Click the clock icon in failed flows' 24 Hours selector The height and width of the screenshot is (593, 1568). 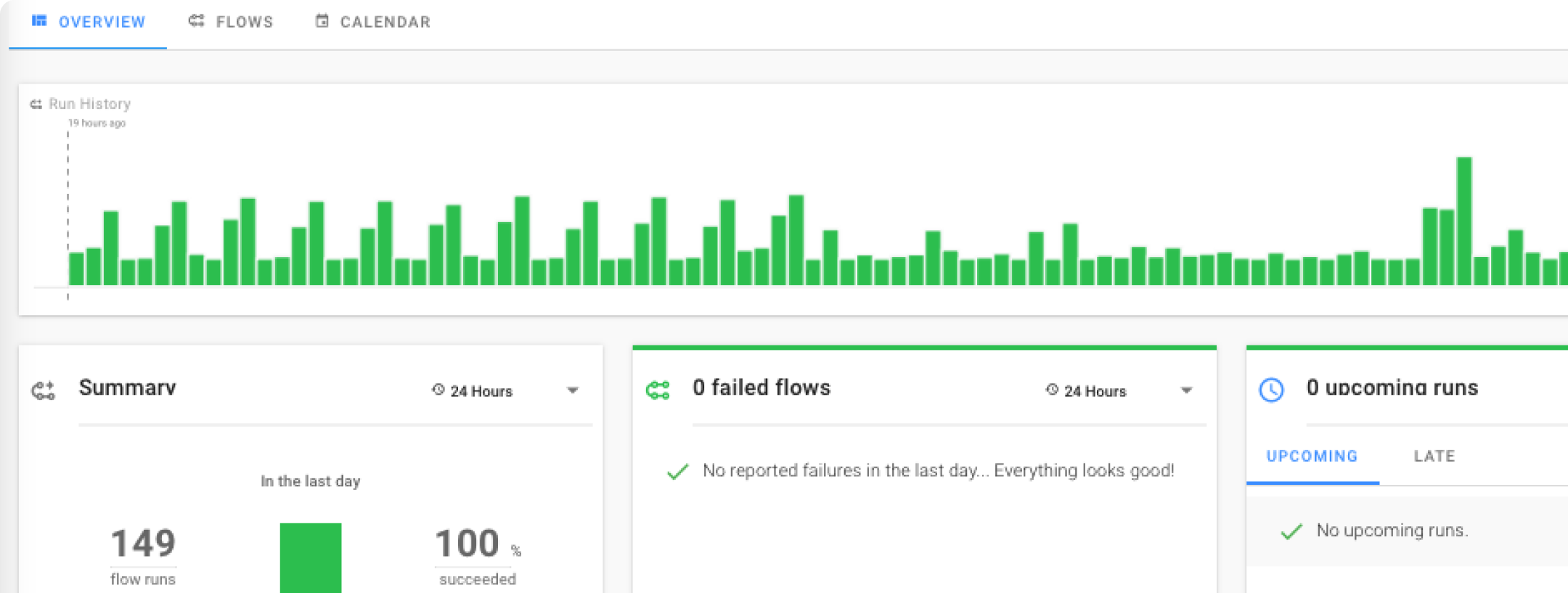click(1052, 390)
